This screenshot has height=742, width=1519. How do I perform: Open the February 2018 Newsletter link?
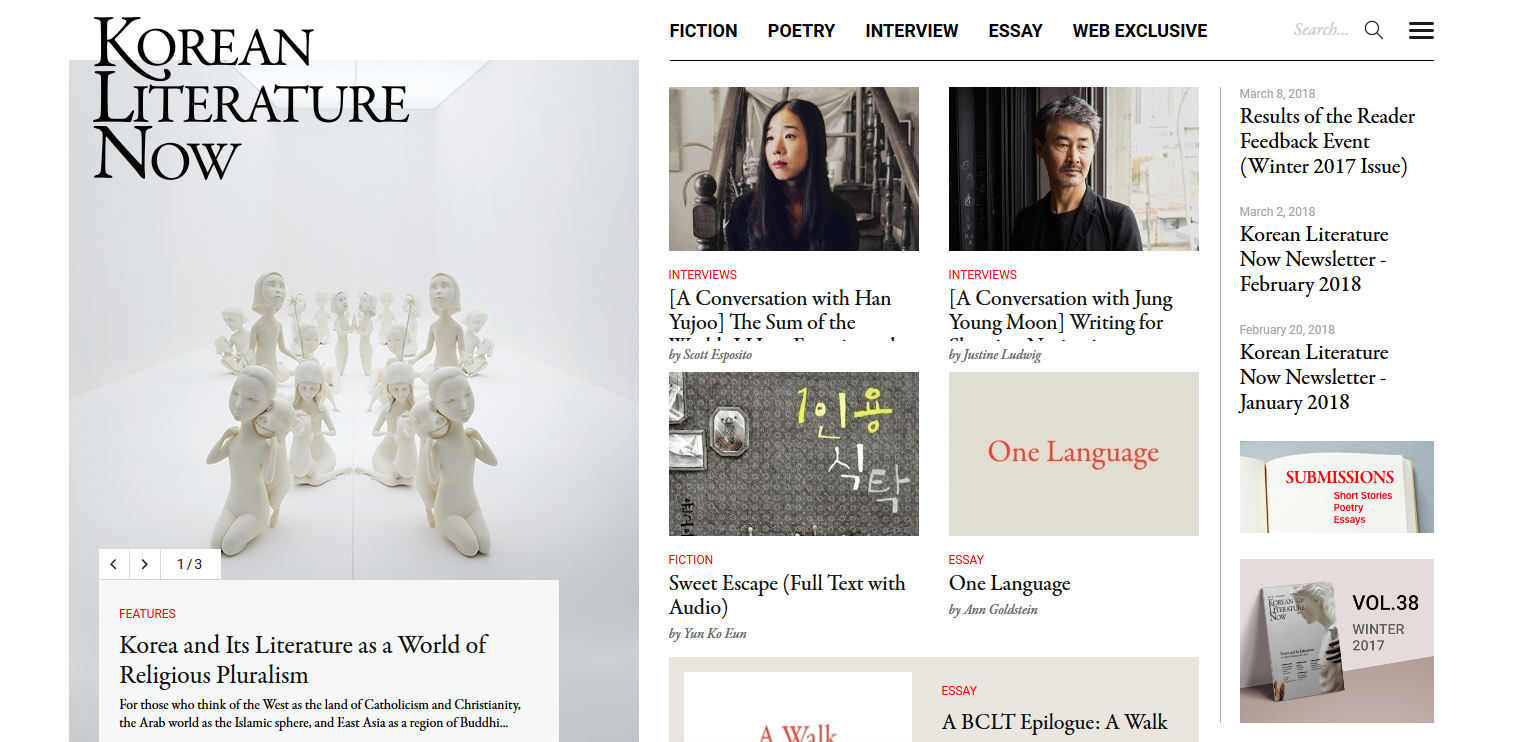click(x=1313, y=259)
